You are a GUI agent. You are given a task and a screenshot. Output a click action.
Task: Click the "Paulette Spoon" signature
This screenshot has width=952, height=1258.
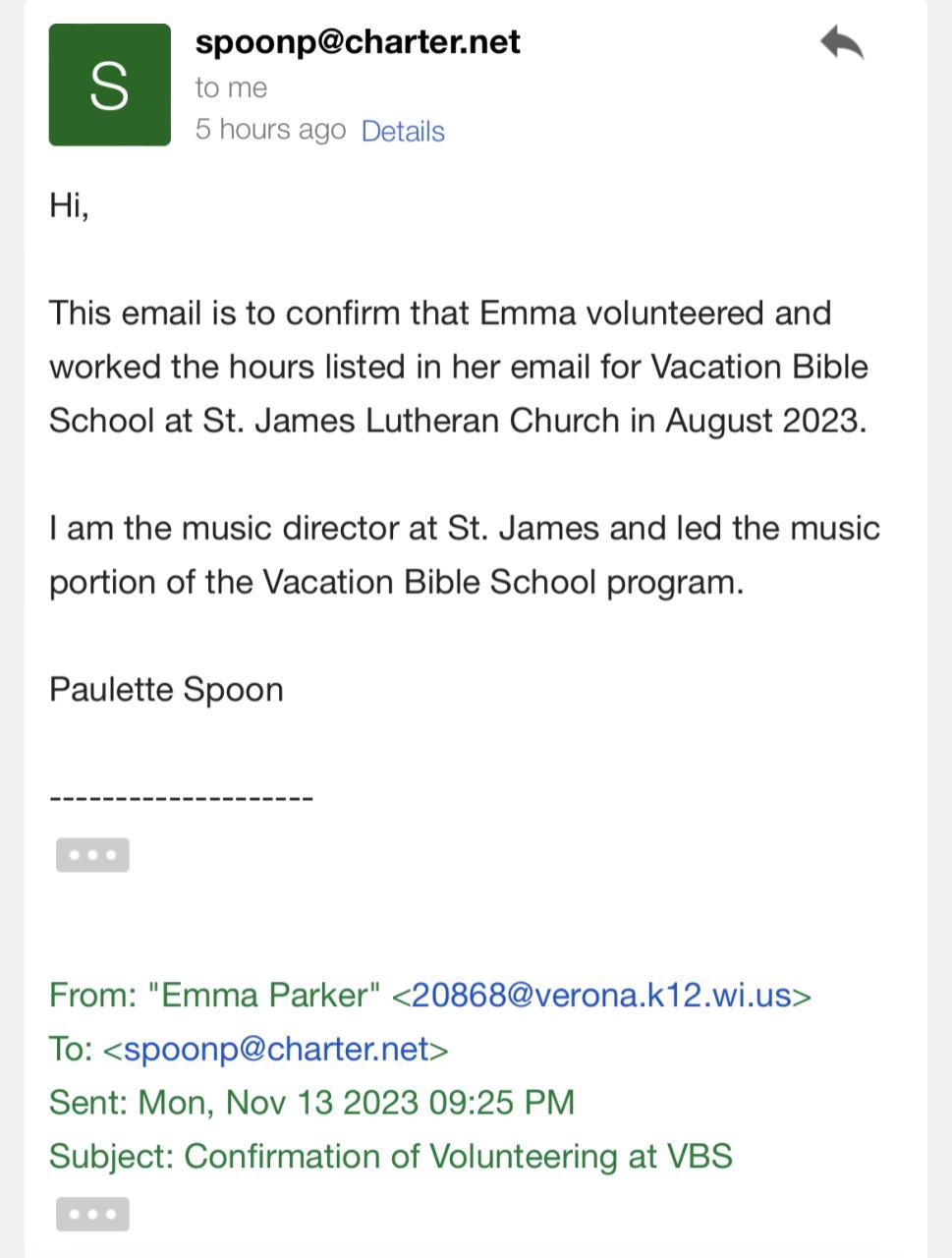pyautogui.click(x=166, y=689)
